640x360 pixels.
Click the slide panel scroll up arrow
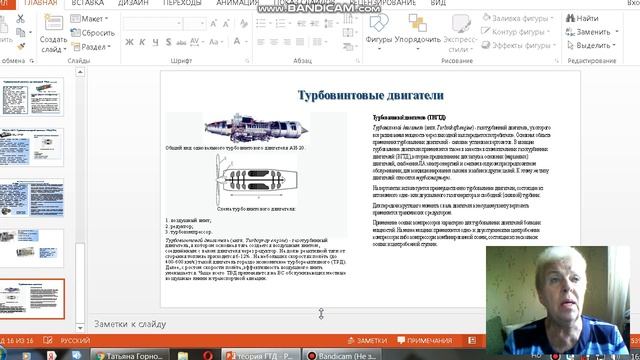tap(80, 72)
